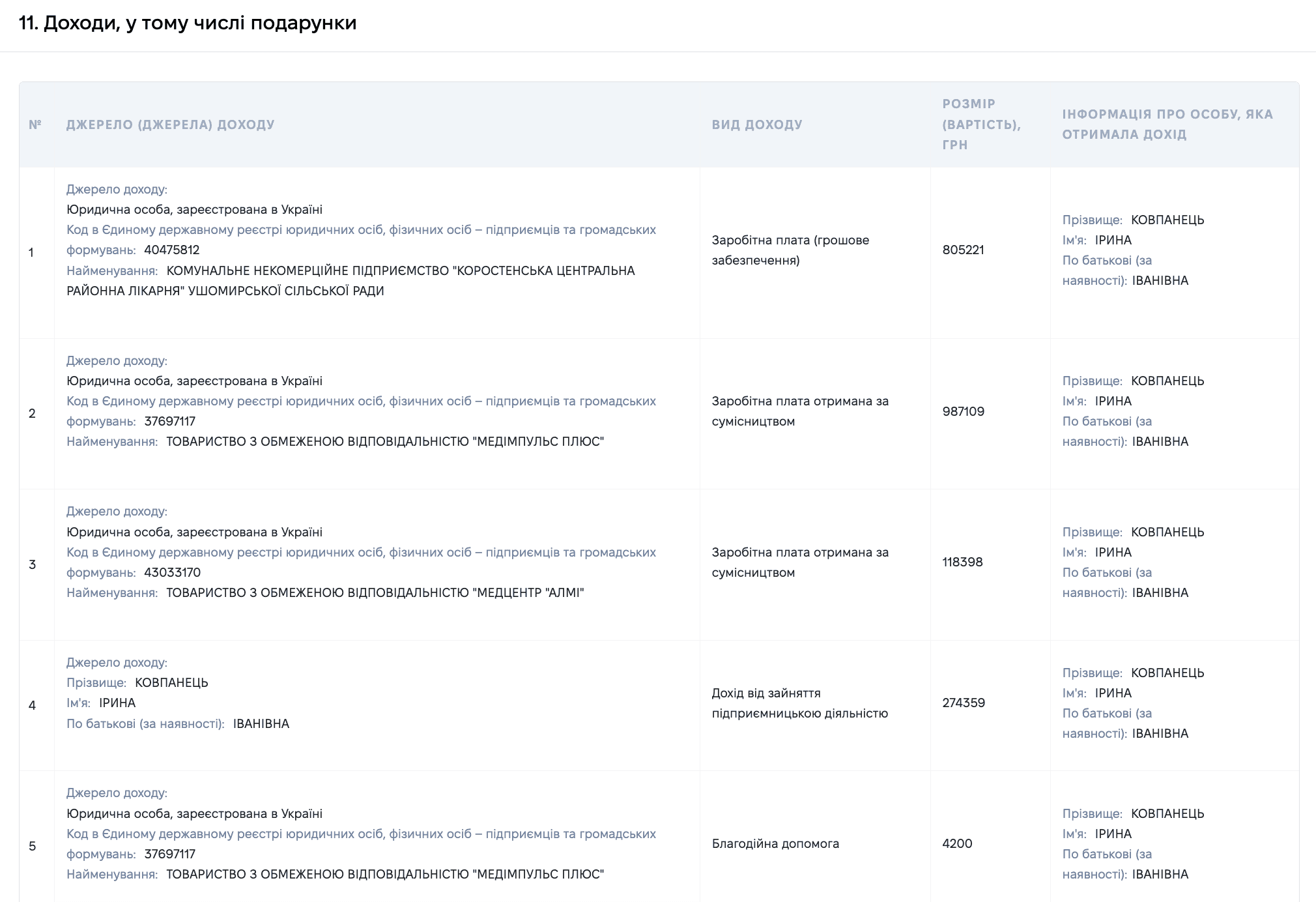Image resolution: width=1316 pixels, height=902 pixels.
Task: Click recipient patronymic ІВАНІВНА in row 2
Action: [1160, 442]
